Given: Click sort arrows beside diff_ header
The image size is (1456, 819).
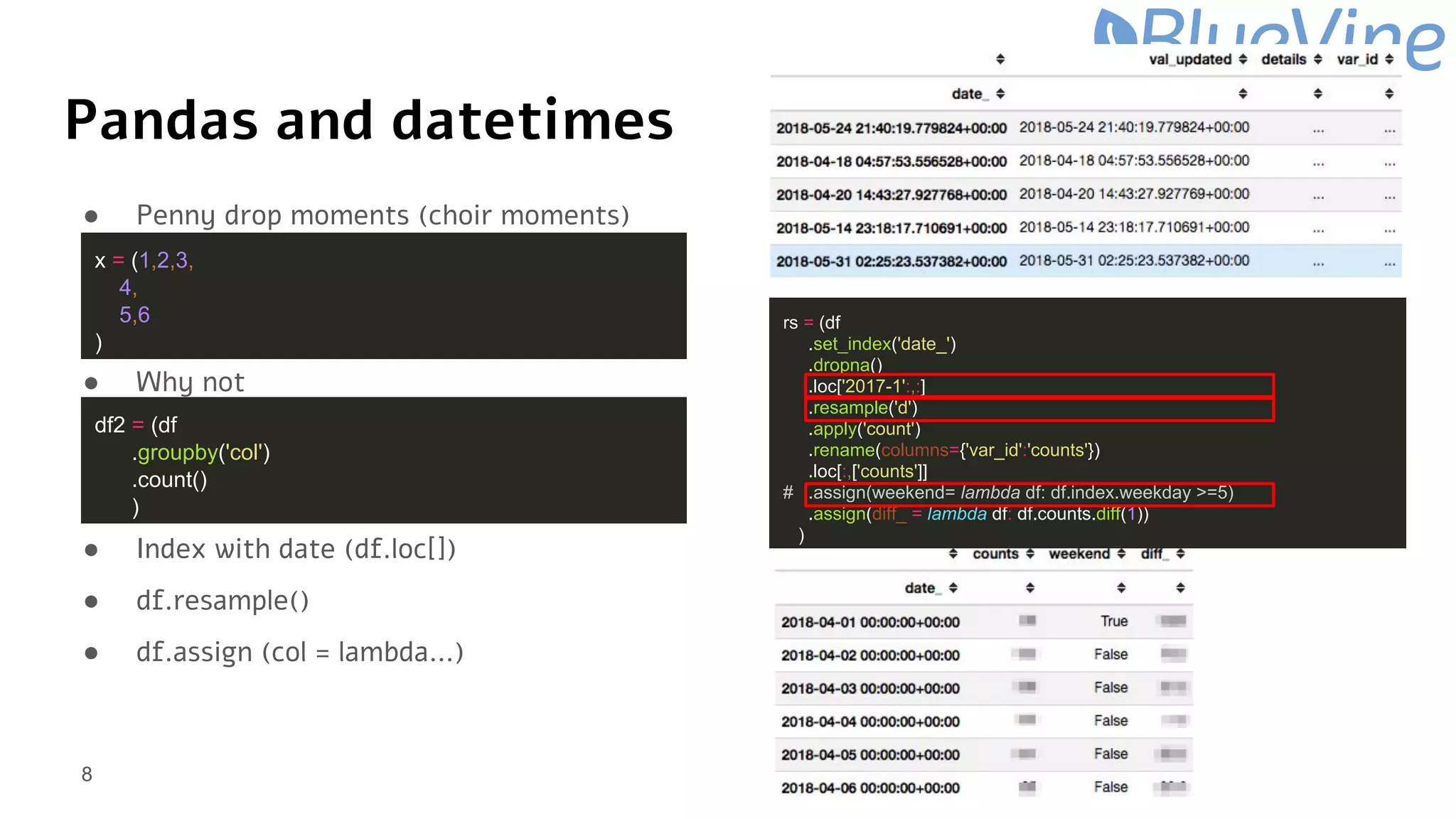Looking at the screenshot, I should (x=1180, y=554).
